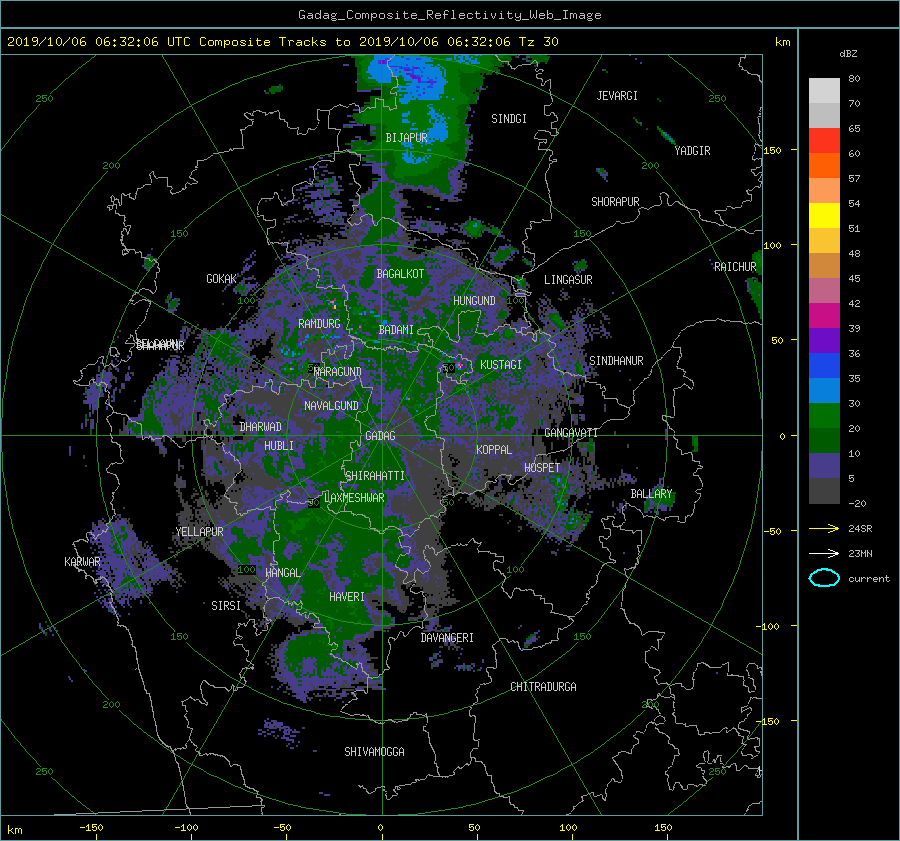The image size is (900, 841).
Task: Click the 'YADGIR' city label
Action: pyautogui.click(x=692, y=151)
